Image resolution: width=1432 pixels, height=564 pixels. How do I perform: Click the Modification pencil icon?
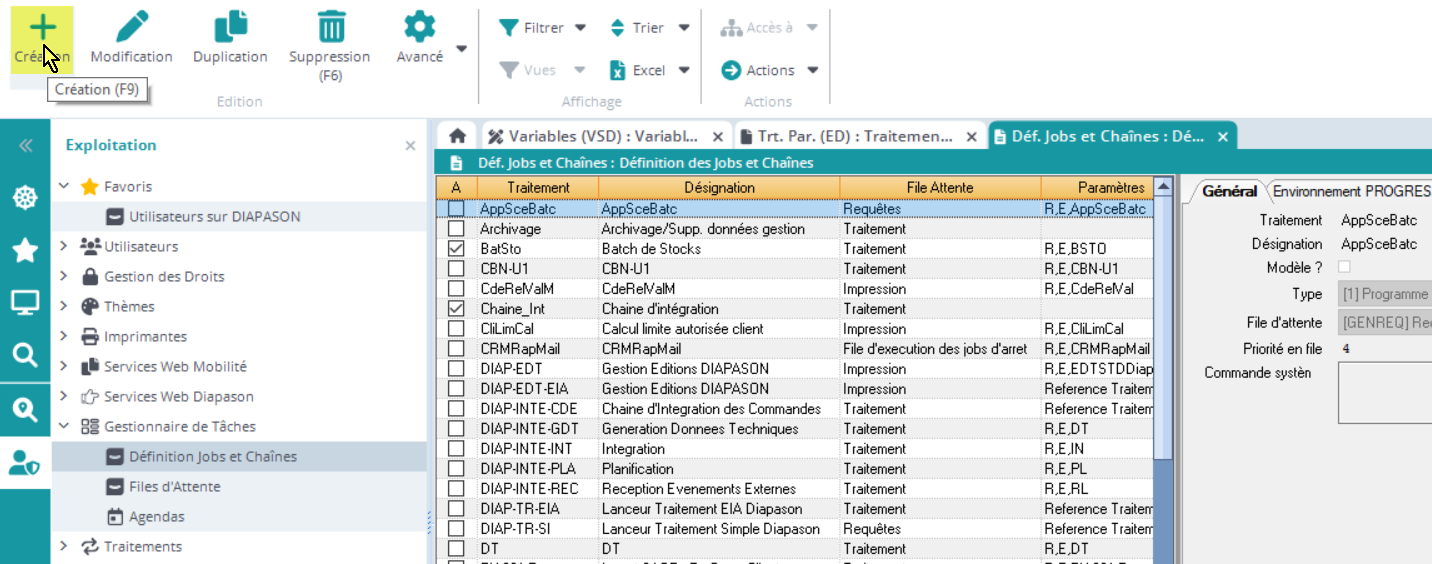coord(131,28)
